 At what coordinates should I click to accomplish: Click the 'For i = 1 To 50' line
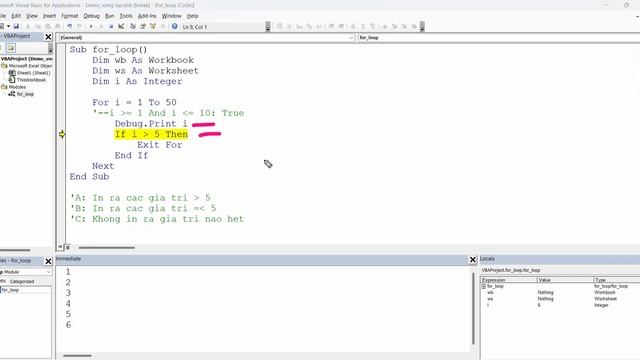(134, 102)
